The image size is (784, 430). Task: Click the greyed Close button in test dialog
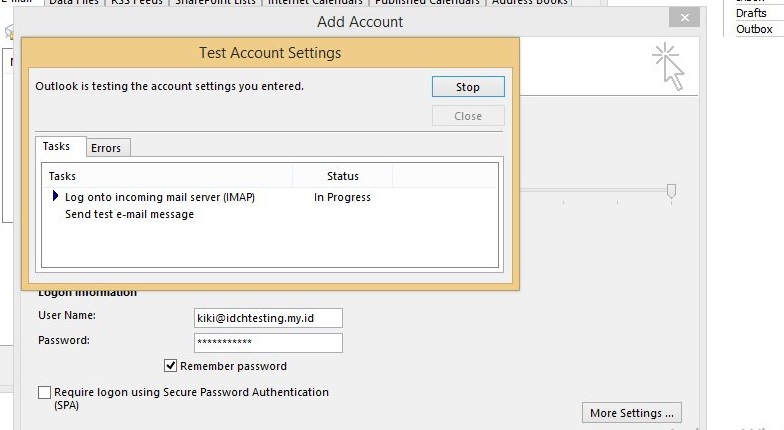468,116
